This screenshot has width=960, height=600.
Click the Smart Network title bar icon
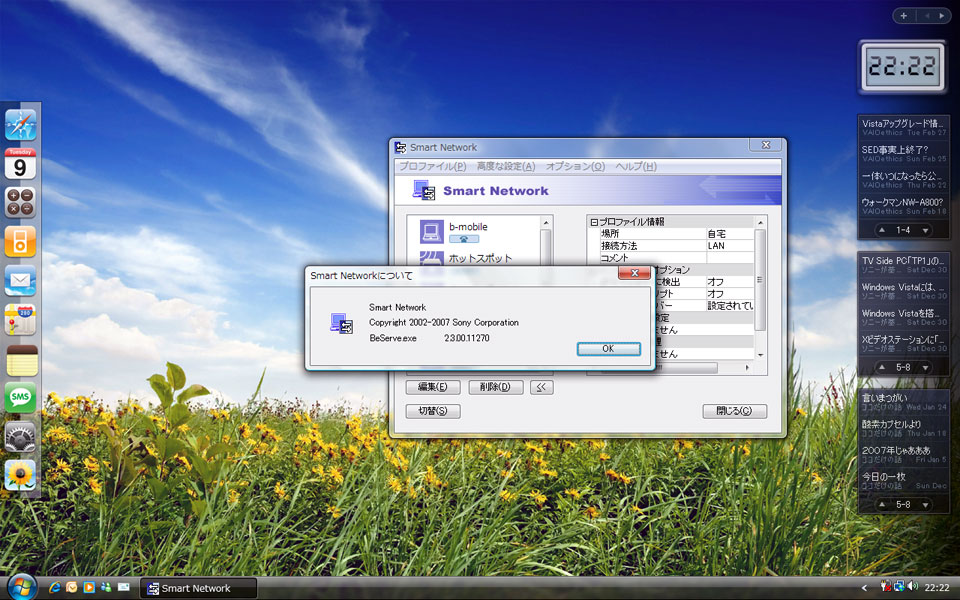coord(401,148)
